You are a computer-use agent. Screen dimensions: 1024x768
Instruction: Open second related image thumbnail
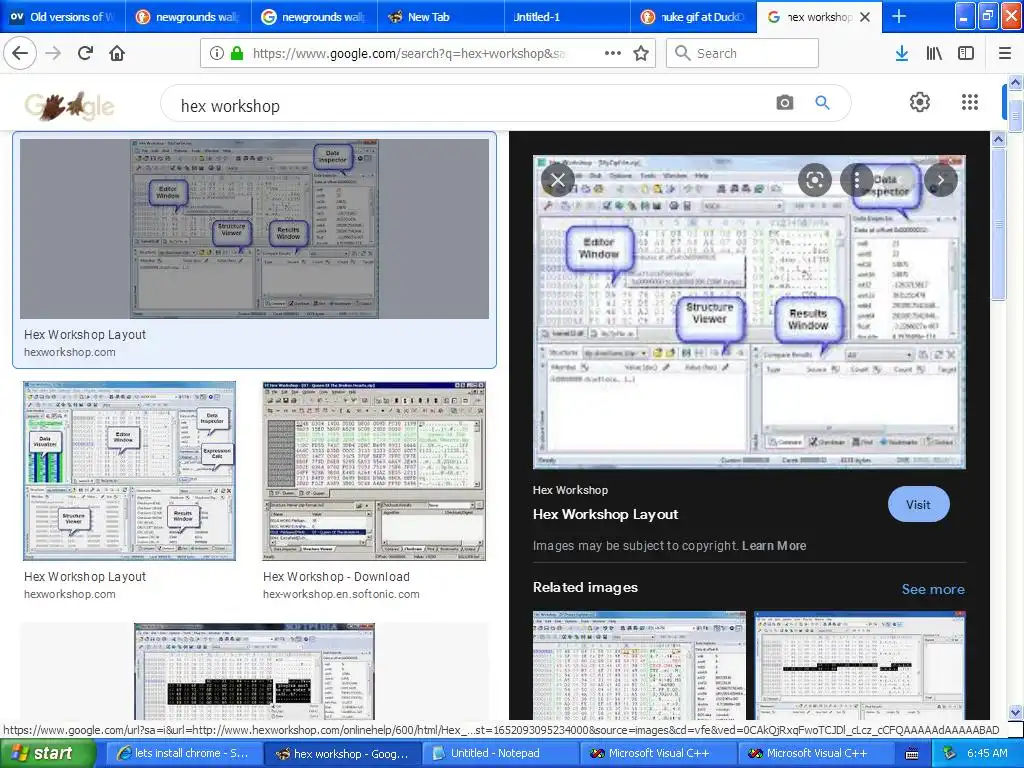860,665
